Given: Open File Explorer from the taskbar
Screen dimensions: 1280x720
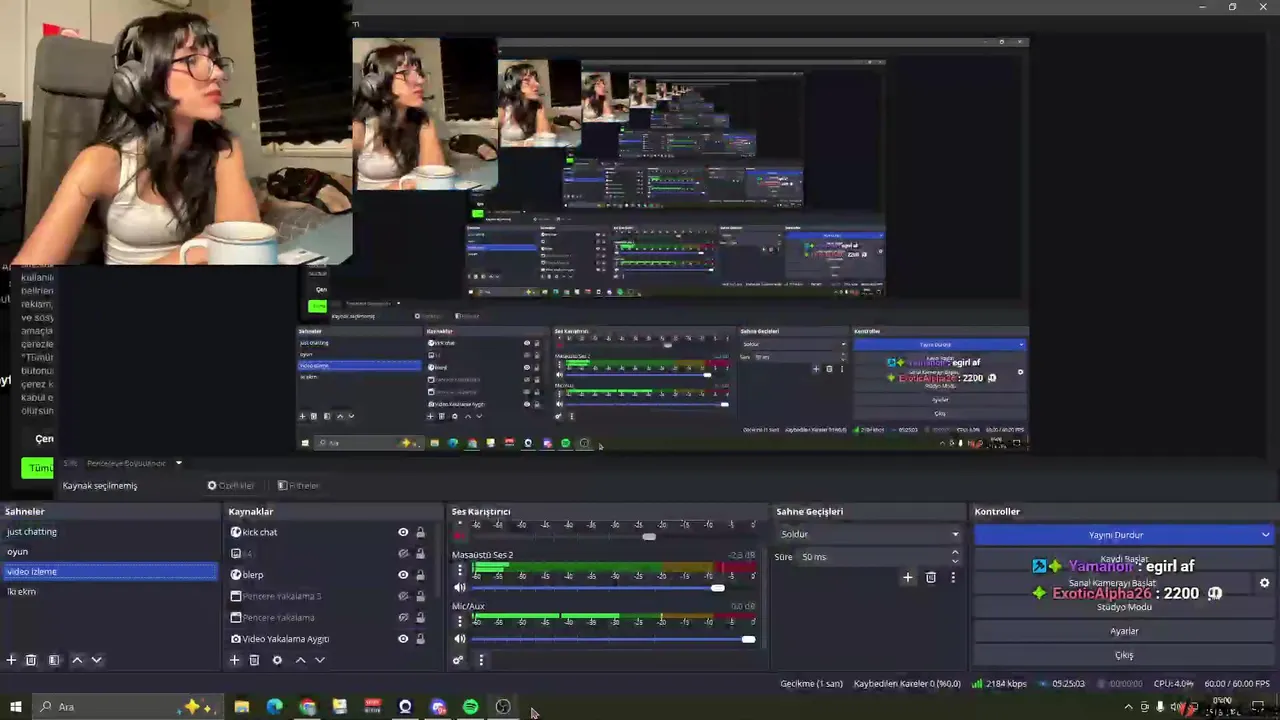Looking at the screenshot, I should pos(241,707).
